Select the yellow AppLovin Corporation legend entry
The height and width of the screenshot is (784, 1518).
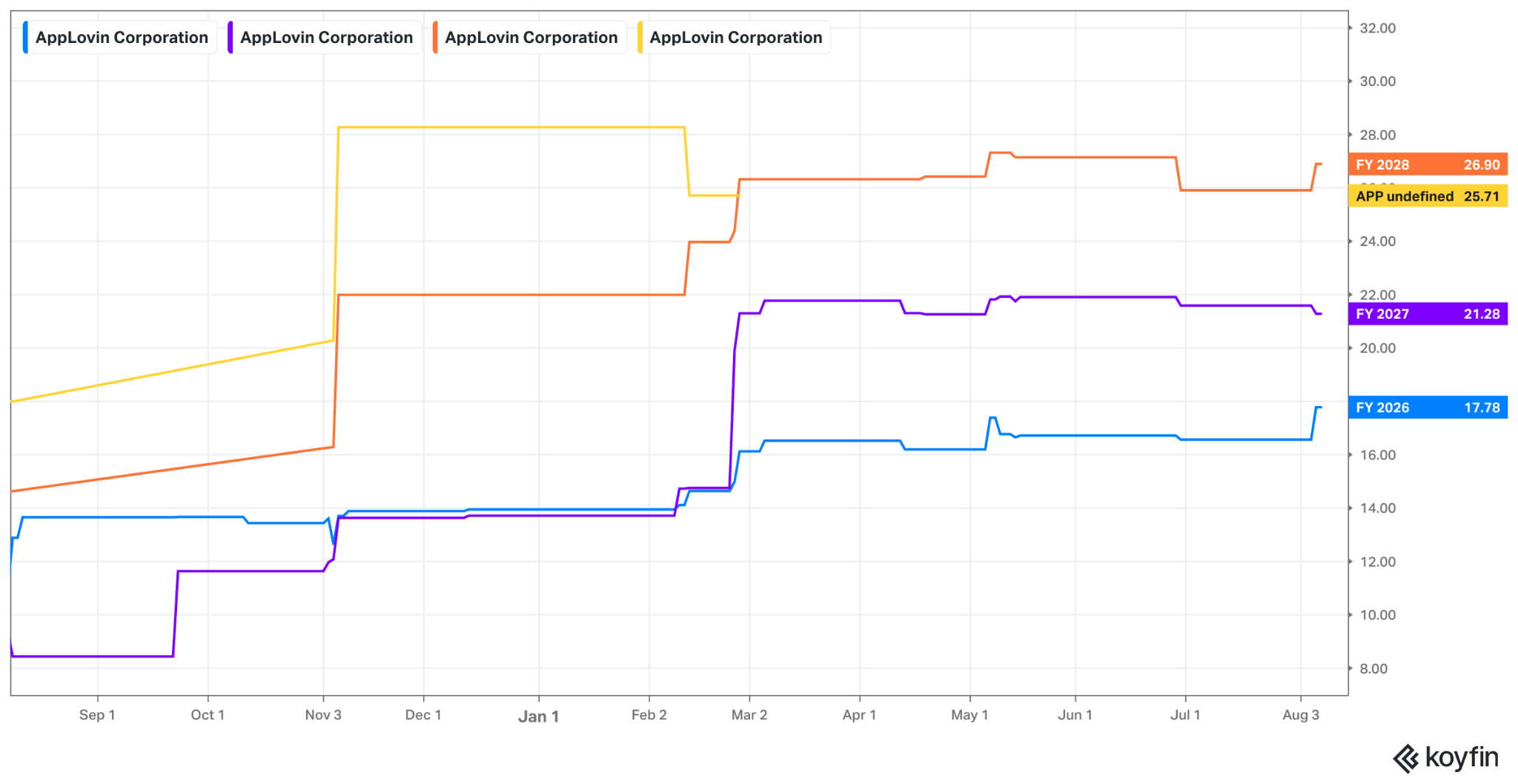point(733,37)
